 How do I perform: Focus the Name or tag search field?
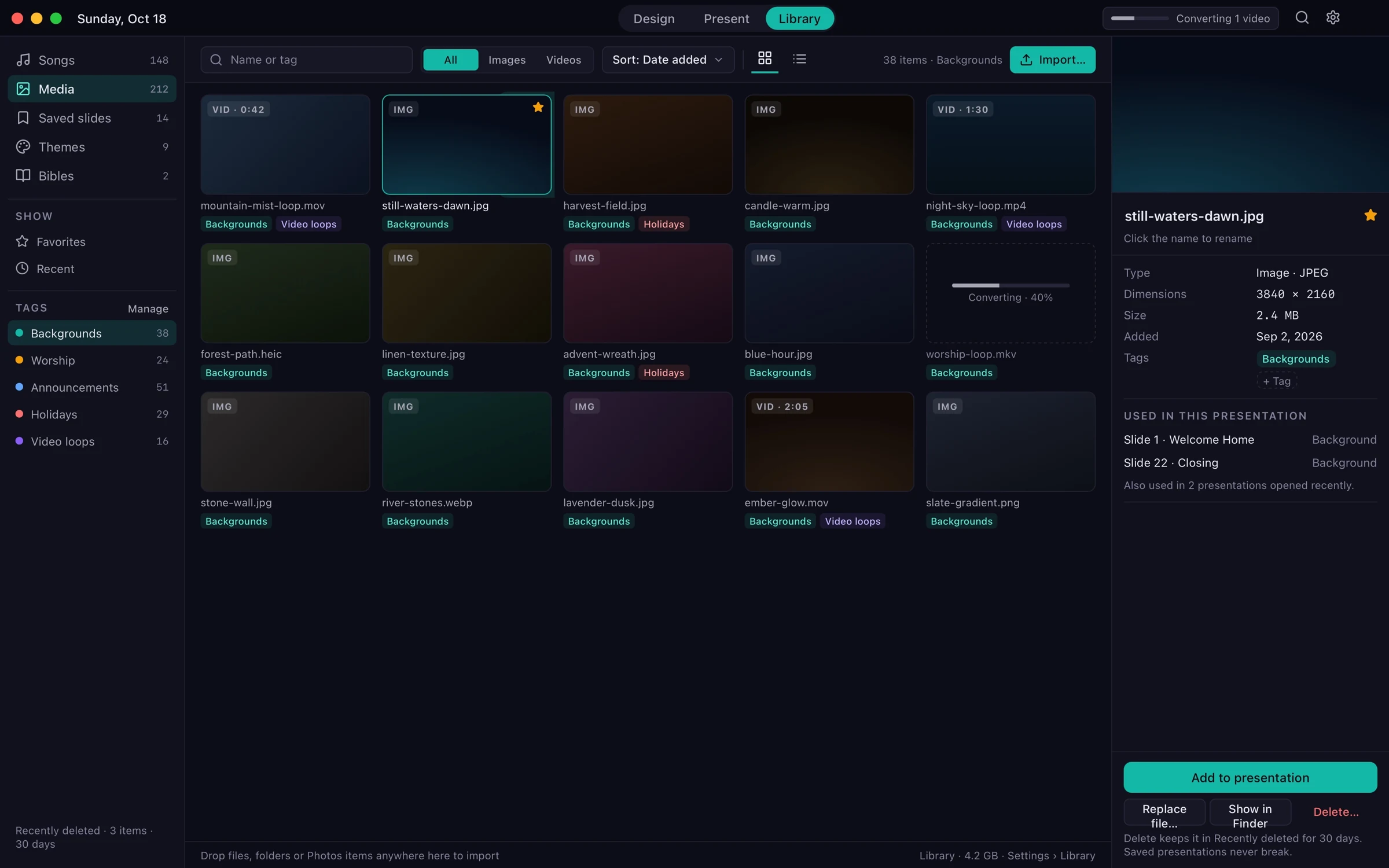306,60
